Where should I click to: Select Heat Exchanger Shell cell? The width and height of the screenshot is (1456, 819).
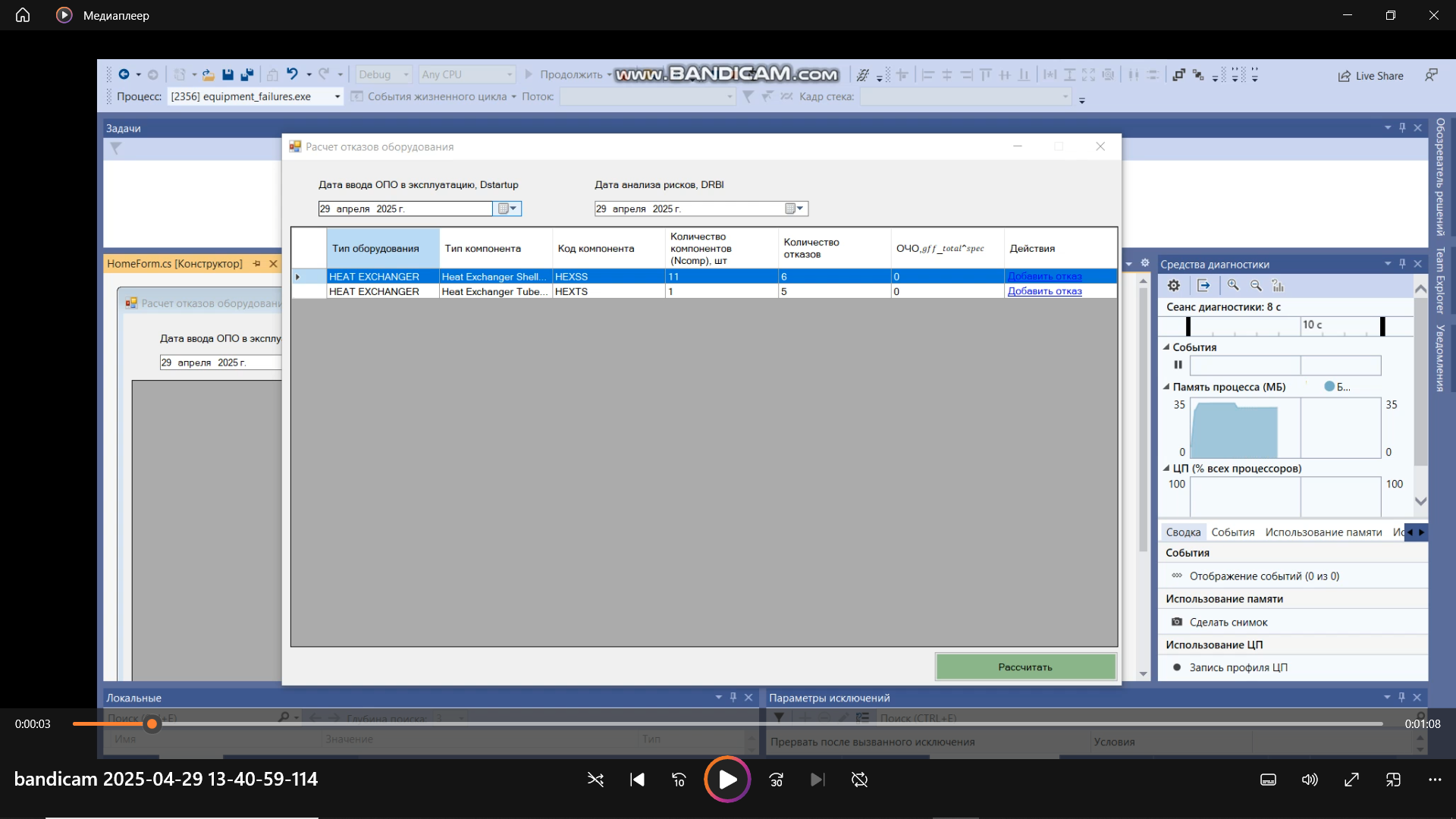point(495,277)
